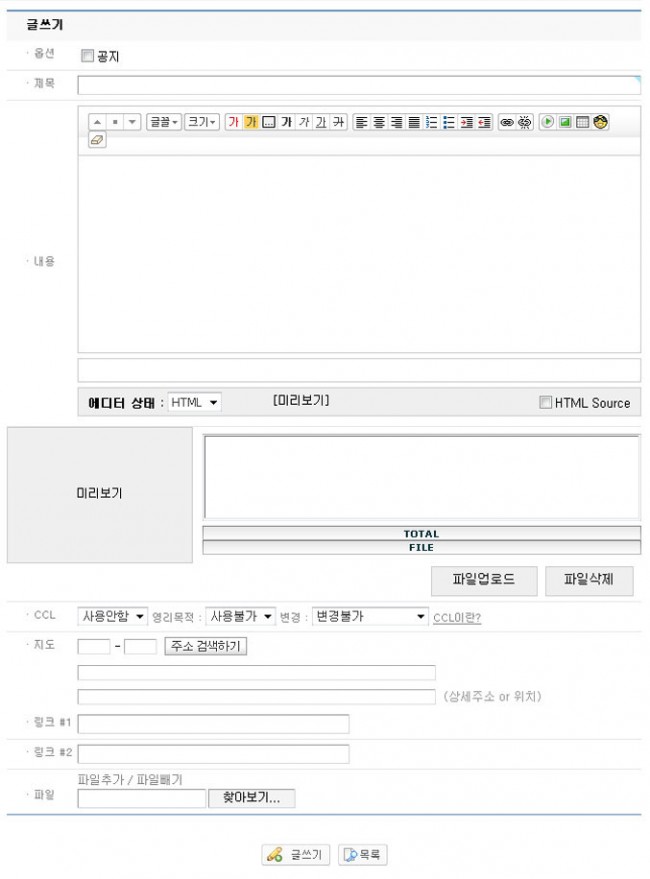Apply underline text formatting
The width and height of the screenshot is (650, 879).
pyautogui.click(x=321, y=122)
